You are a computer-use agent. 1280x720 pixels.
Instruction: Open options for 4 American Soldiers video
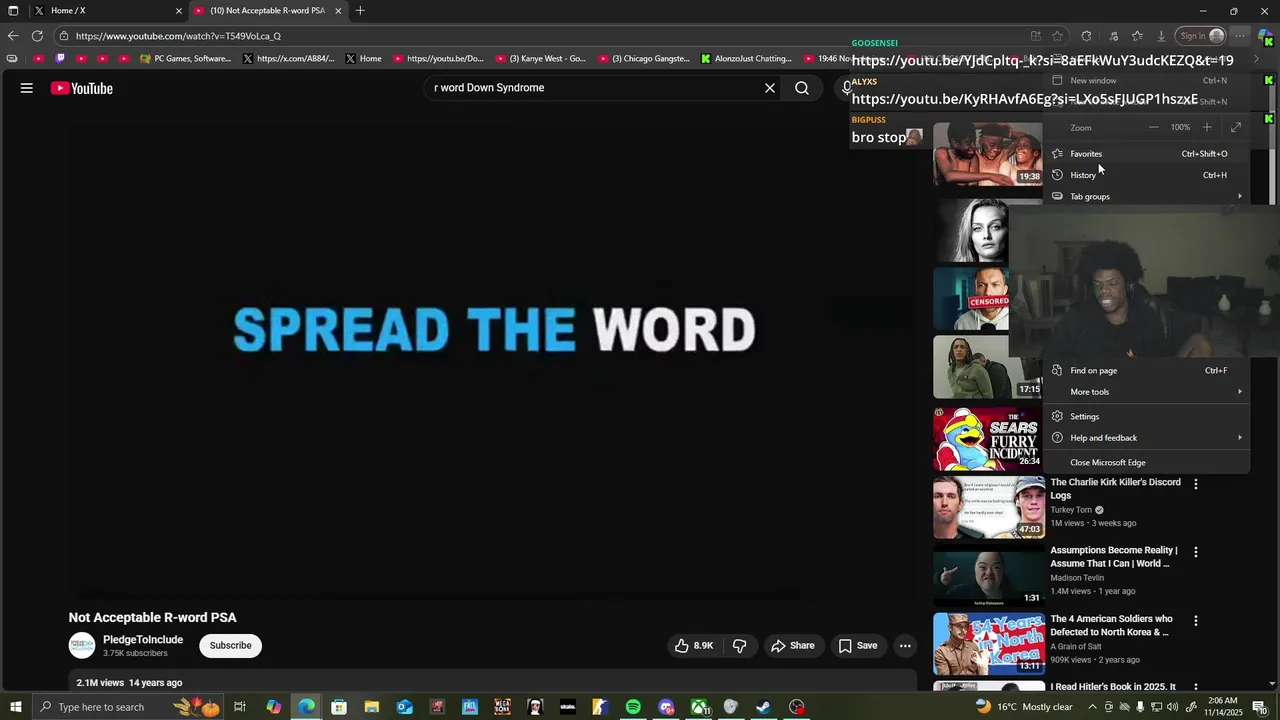click(x=1196, y=621)
